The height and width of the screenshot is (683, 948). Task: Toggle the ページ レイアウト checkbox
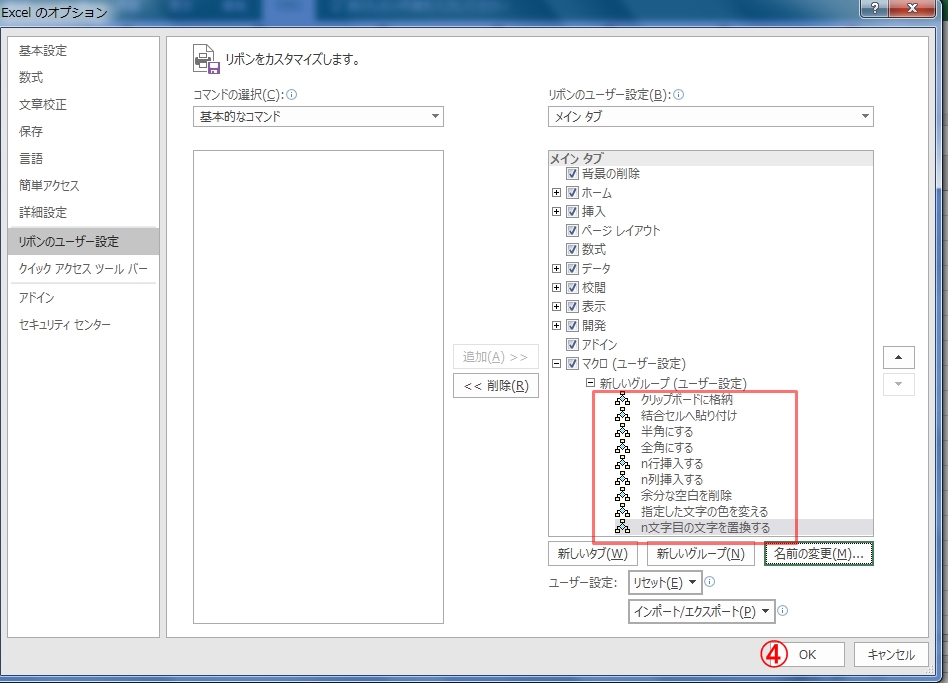click(572, 230)
